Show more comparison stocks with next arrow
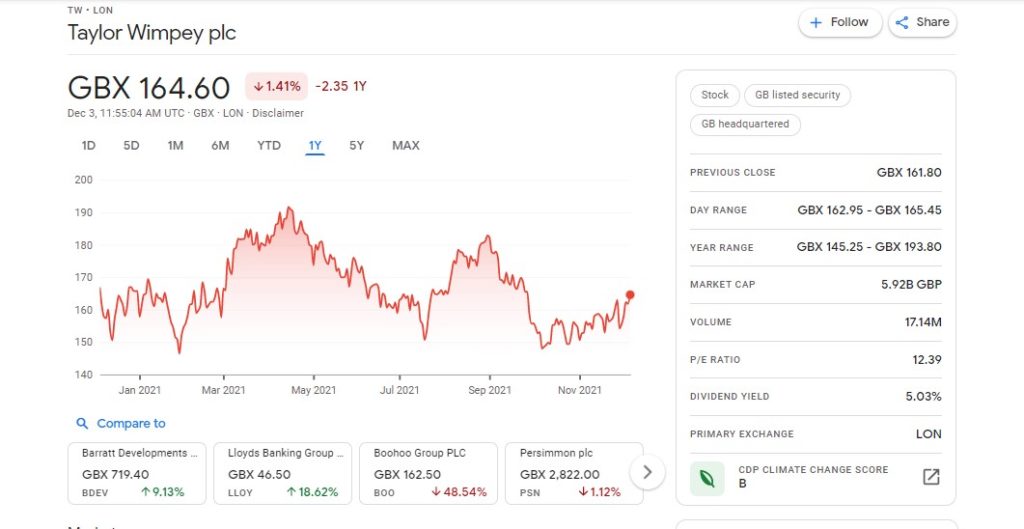The image size is (1024, 529). pos(647,472)
